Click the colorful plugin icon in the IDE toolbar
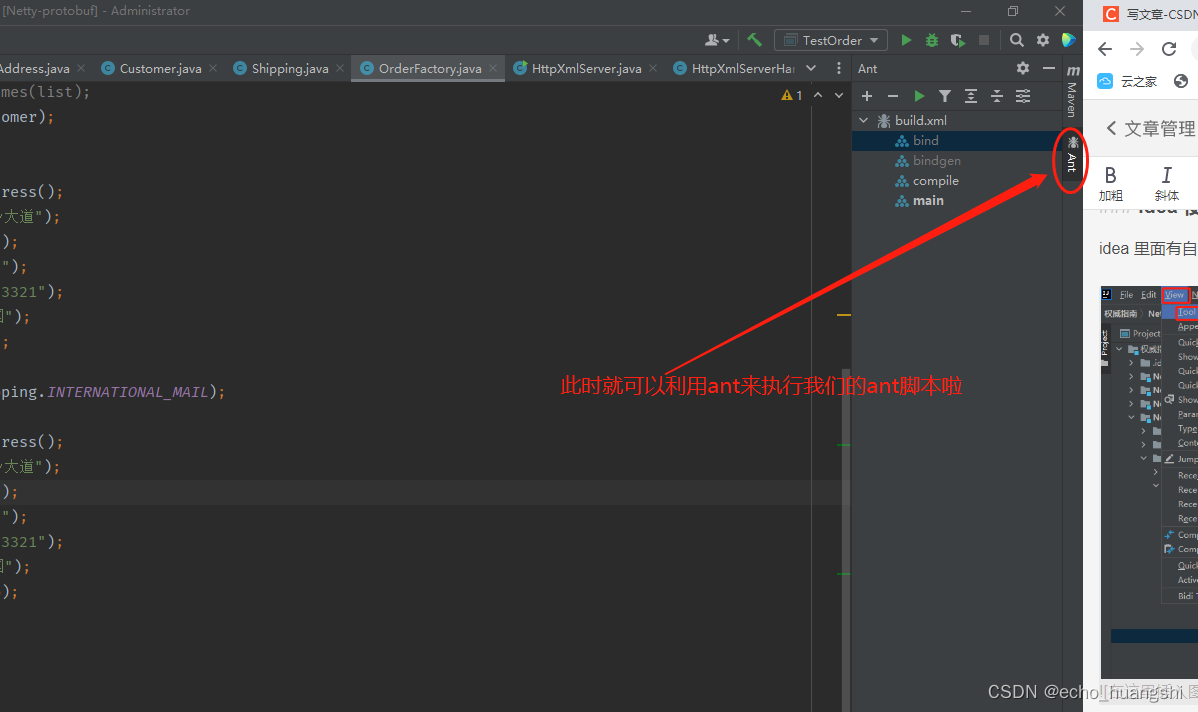 [x=1068, y=40]
